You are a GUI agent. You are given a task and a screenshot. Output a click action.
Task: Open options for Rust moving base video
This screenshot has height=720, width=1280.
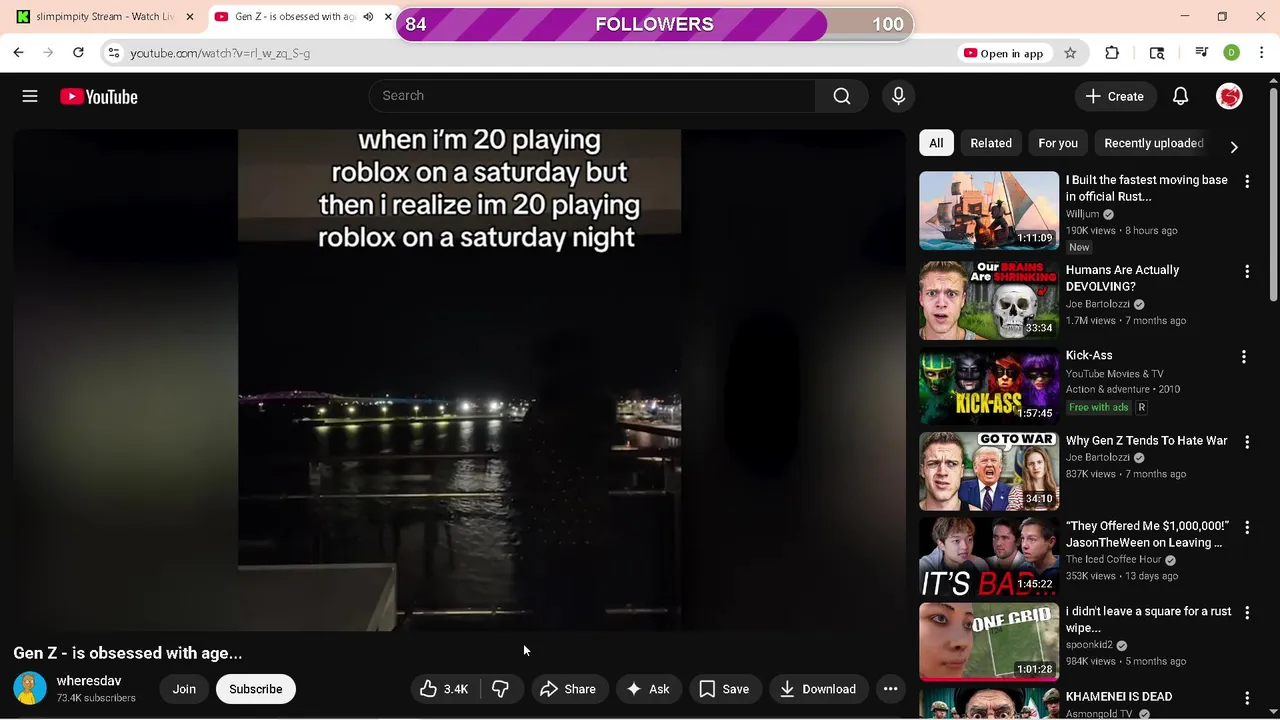coord(1247,182)
